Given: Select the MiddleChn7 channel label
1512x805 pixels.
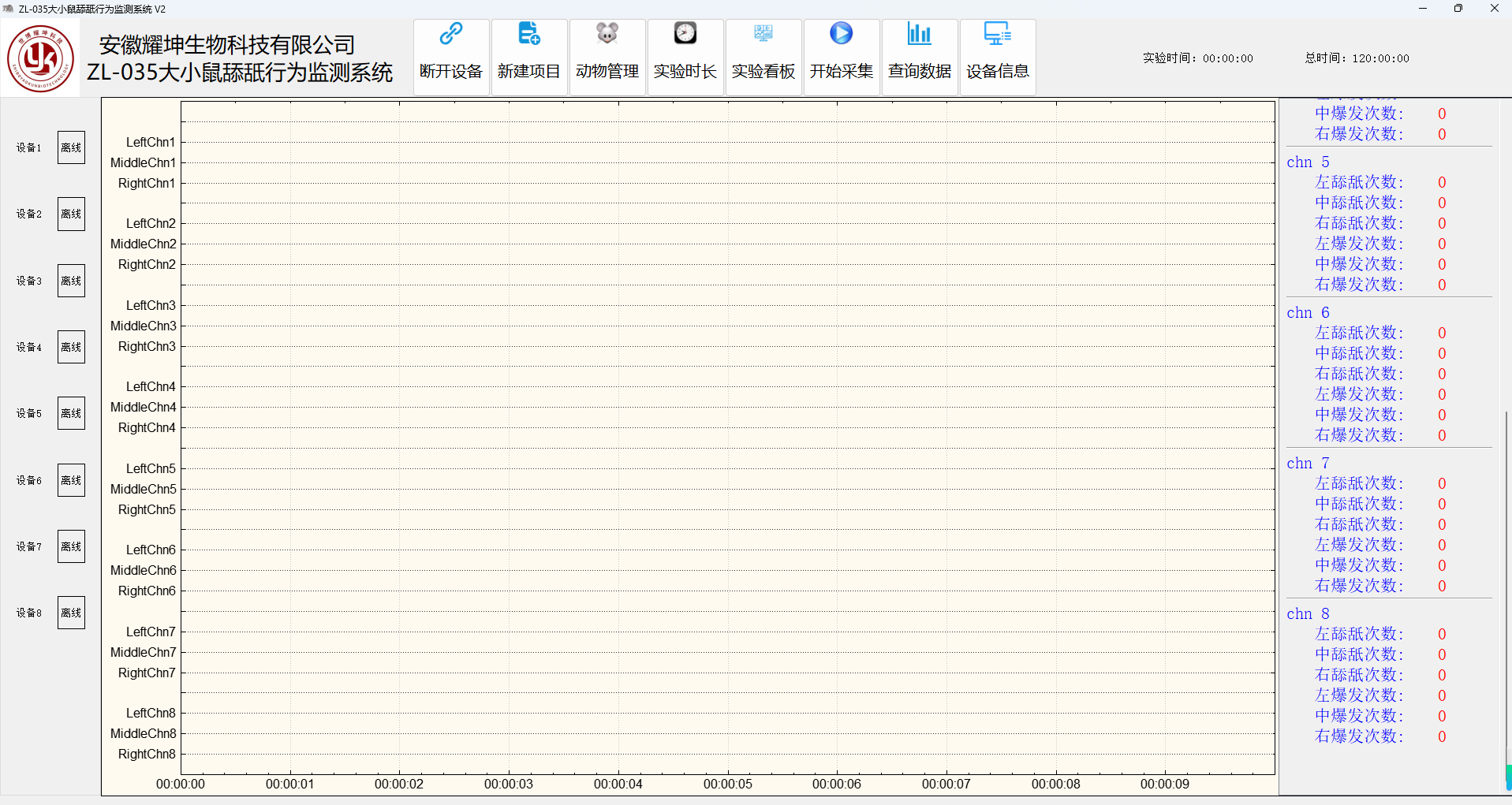Looking at the screenshot, I should [x=144, y=652].
